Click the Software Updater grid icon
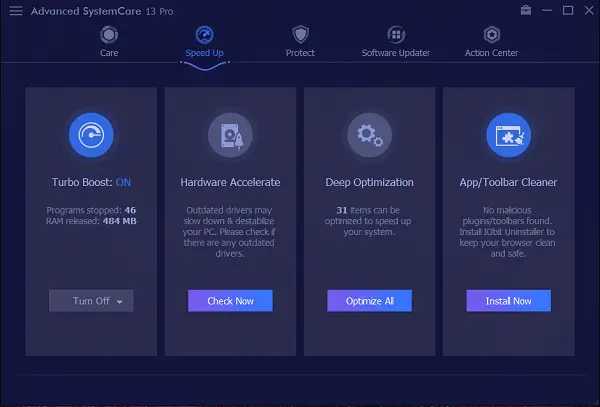The image size is (600, 407). point(396,35)
